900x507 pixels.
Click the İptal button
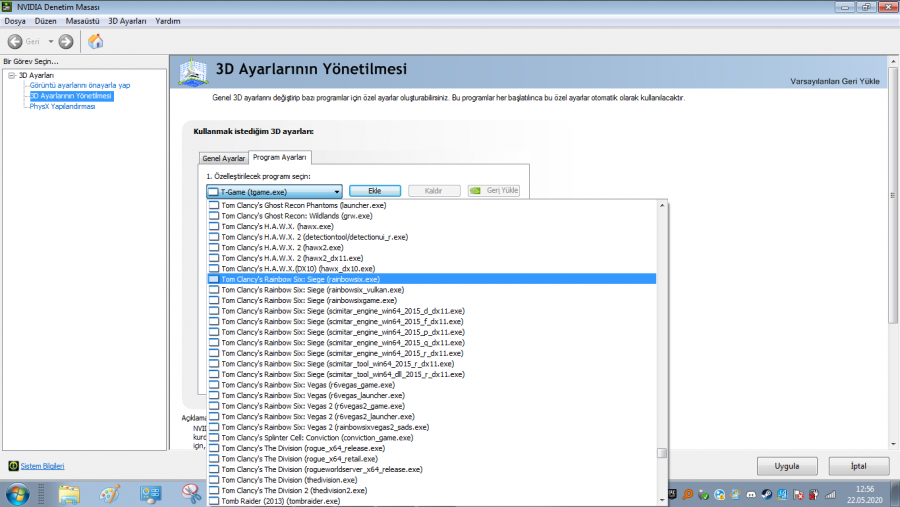coord(859,466)
